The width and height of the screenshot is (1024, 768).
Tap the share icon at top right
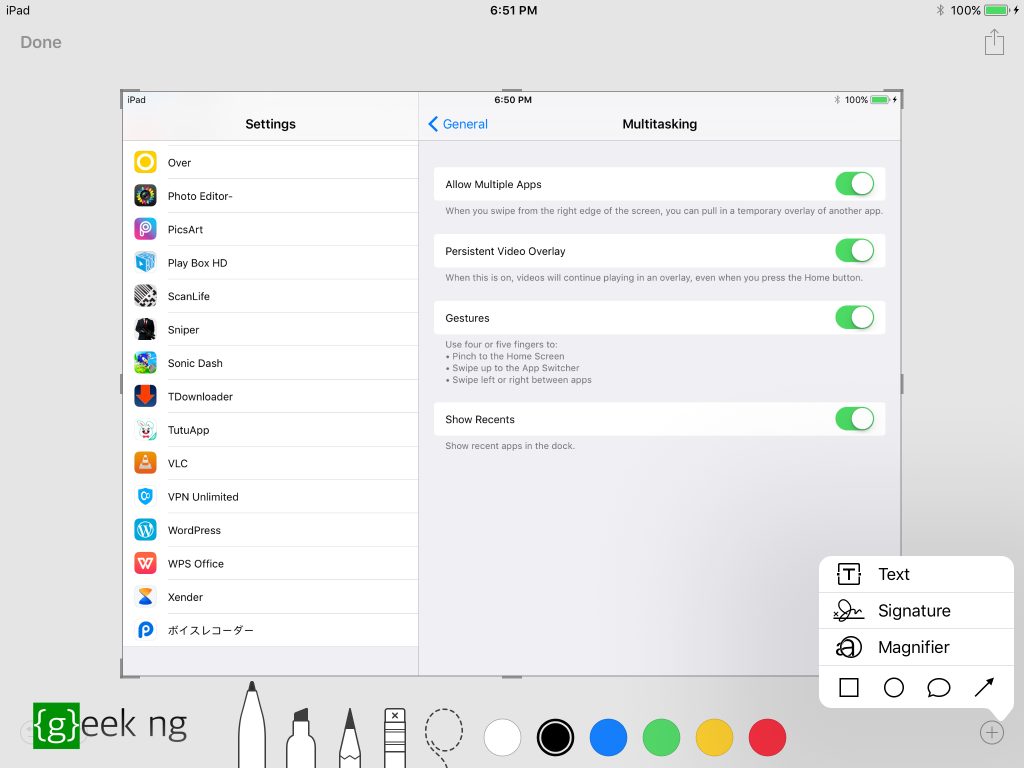pos(994,42)
